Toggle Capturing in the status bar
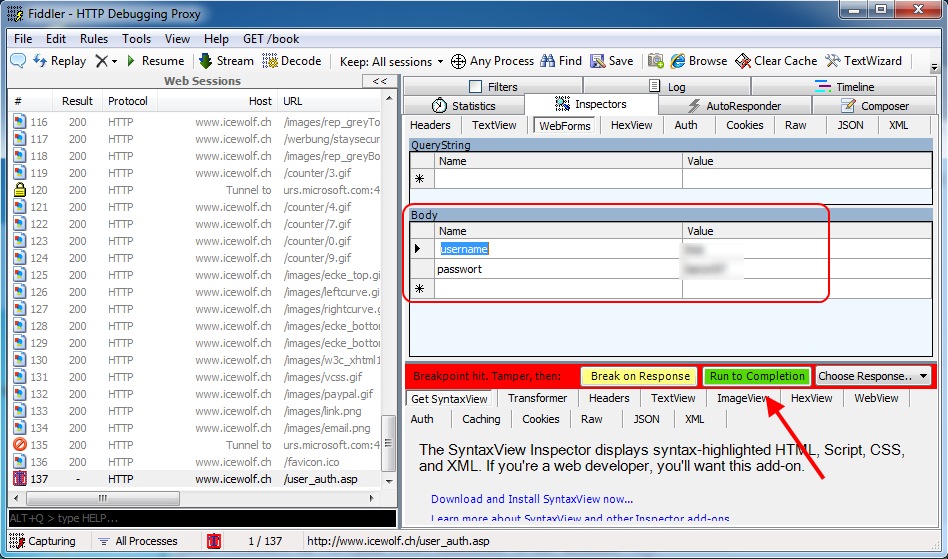The width and height of the screenshot is (948, 559). tap(42, 541)
